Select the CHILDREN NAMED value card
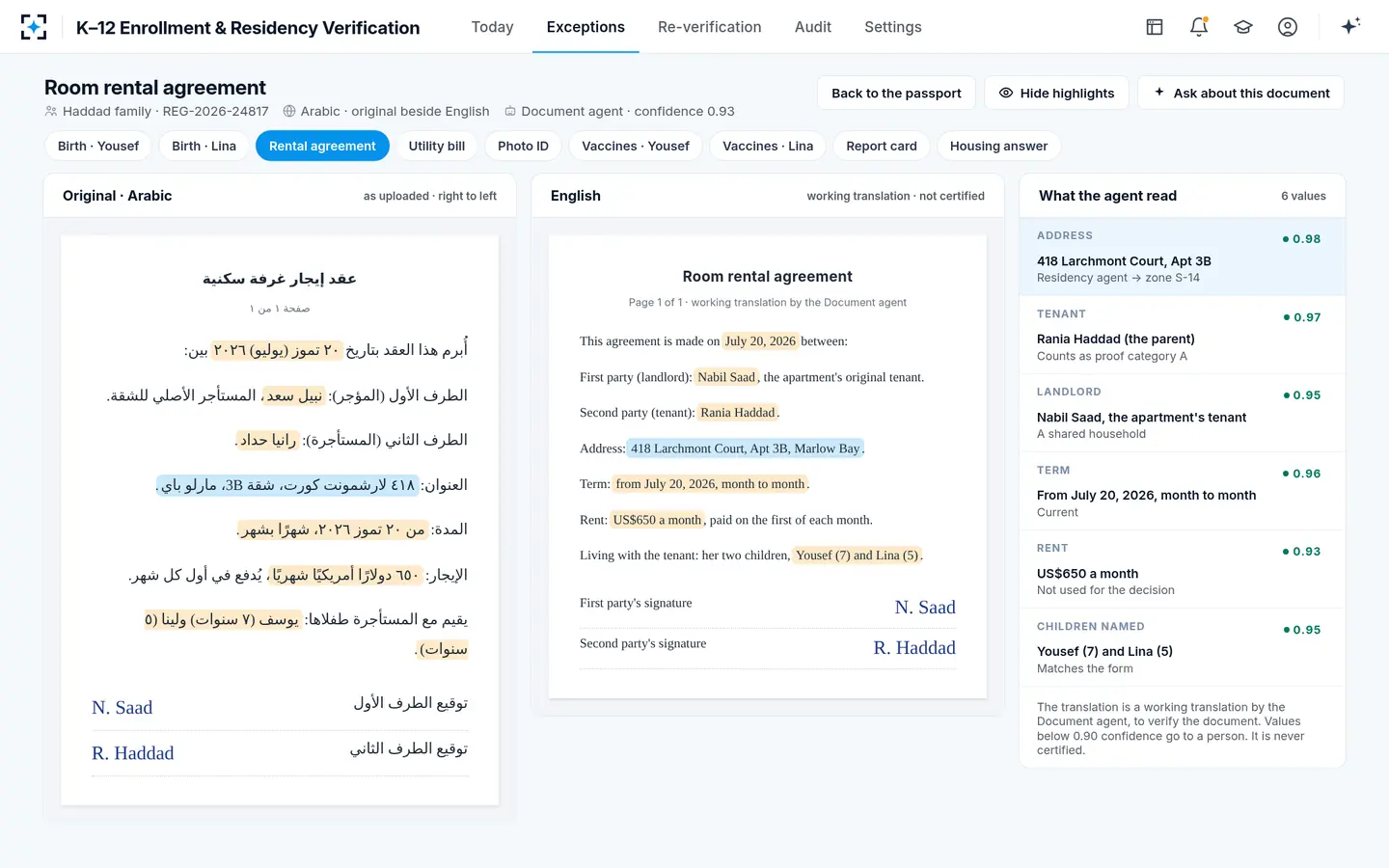The image size is (1389, 868). point(1182,647)
